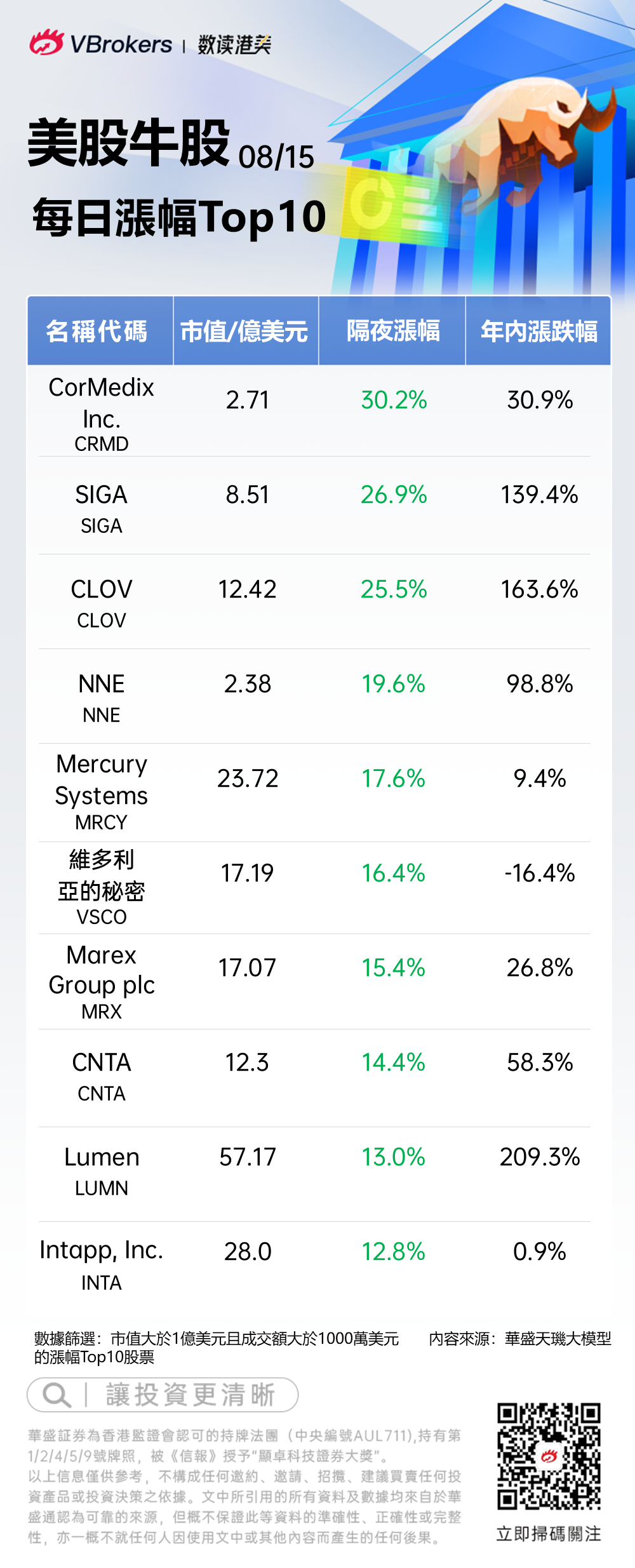This screenshot has width=635, height=1568.
Task: Click the 立即掃碼關注 label under the QR code
Action: tap(549, 1533)
